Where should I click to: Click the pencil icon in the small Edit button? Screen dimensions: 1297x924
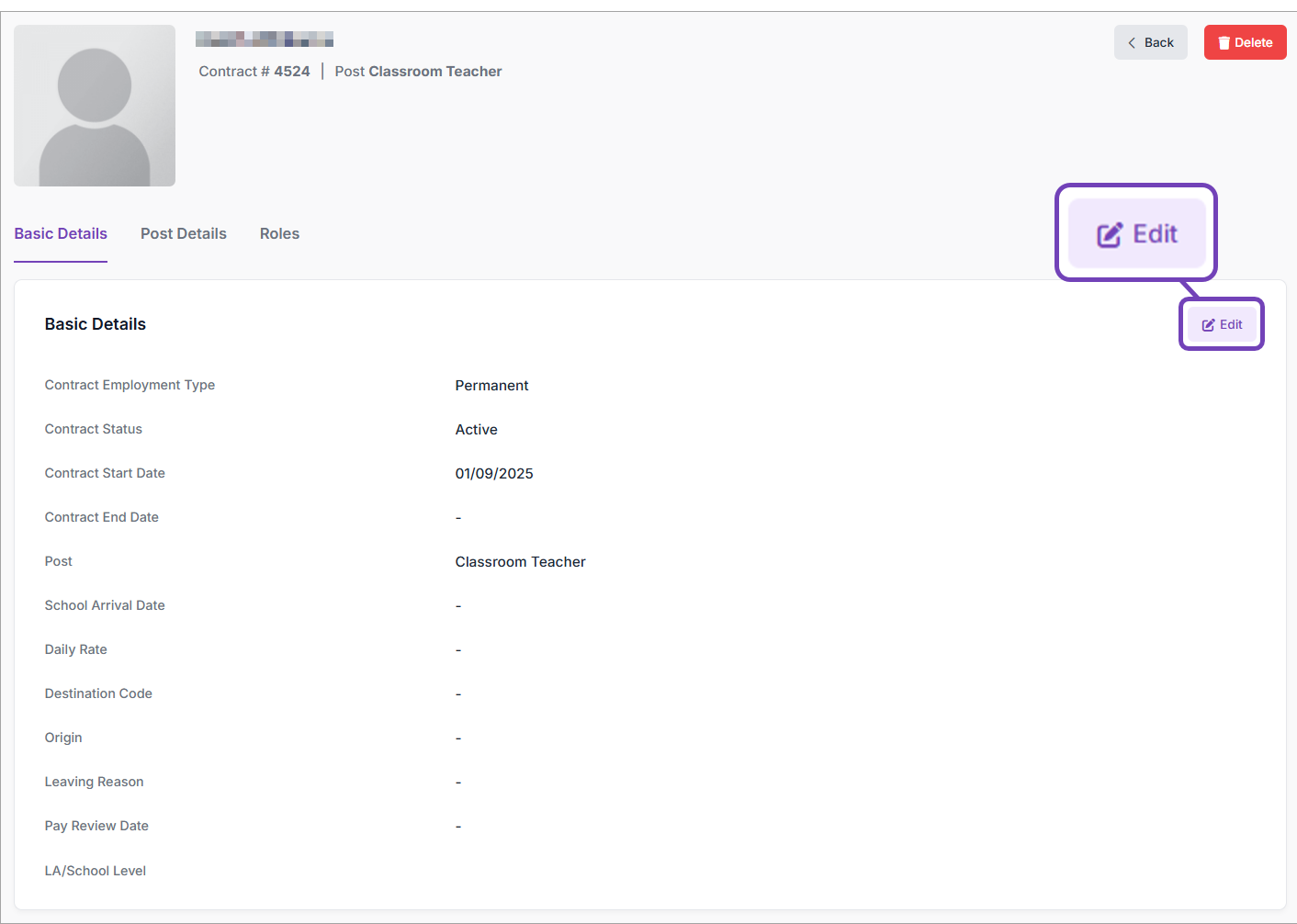tap(1208, 325)
